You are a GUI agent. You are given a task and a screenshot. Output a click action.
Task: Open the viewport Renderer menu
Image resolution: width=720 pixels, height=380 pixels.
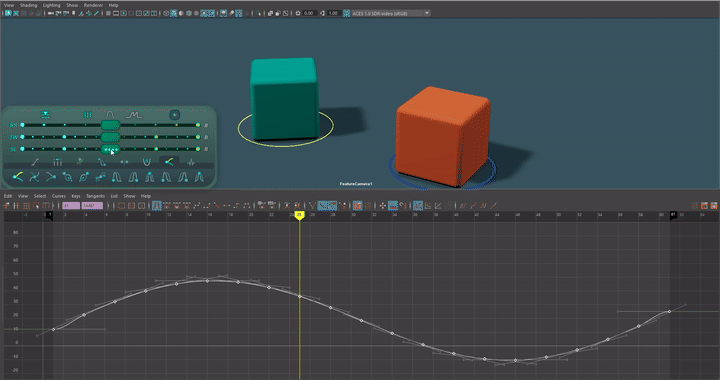pyautogui.click(x=93, y=5)
